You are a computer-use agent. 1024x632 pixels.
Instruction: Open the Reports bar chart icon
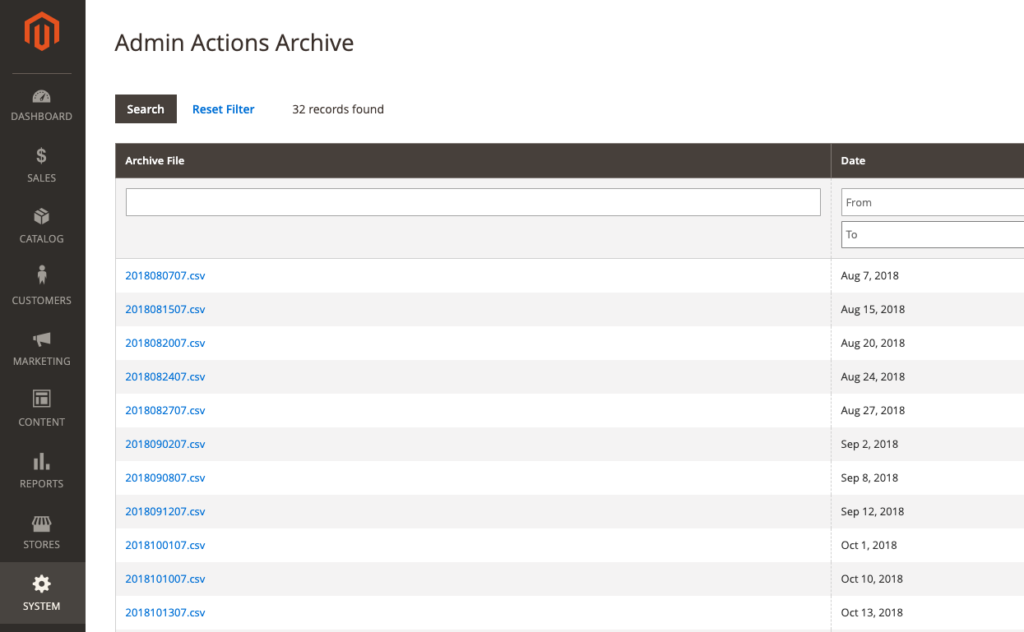[x=42, y=461]
